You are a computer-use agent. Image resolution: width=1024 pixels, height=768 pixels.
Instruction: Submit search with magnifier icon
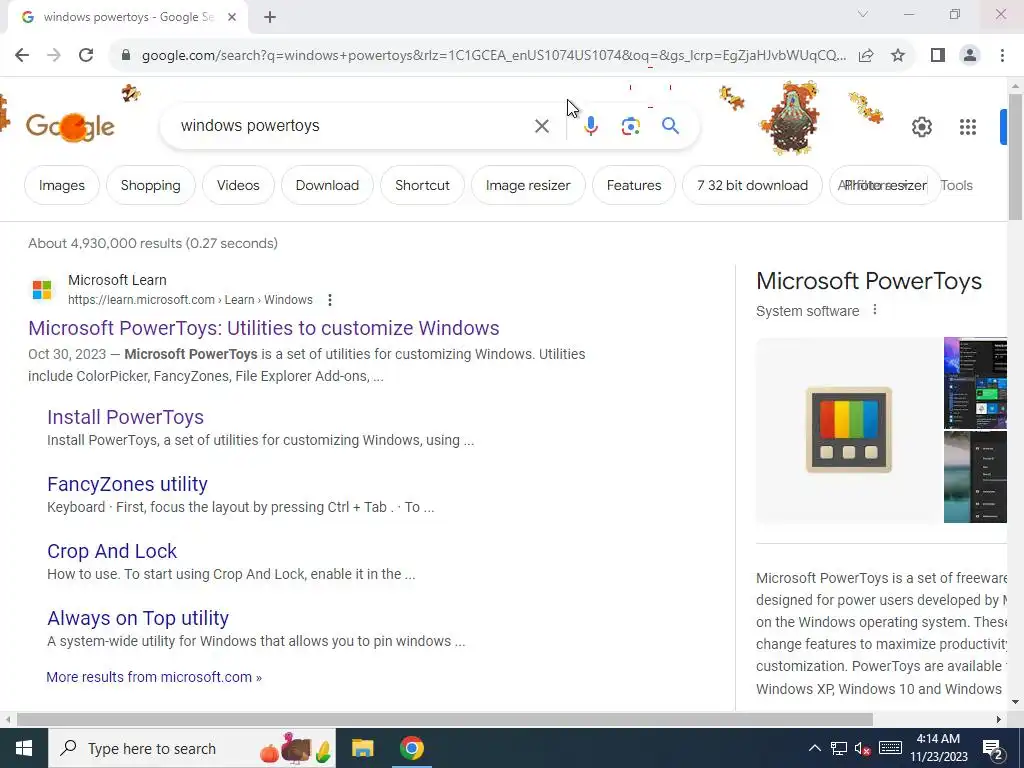pyautogui.click(x=670, y=125)
